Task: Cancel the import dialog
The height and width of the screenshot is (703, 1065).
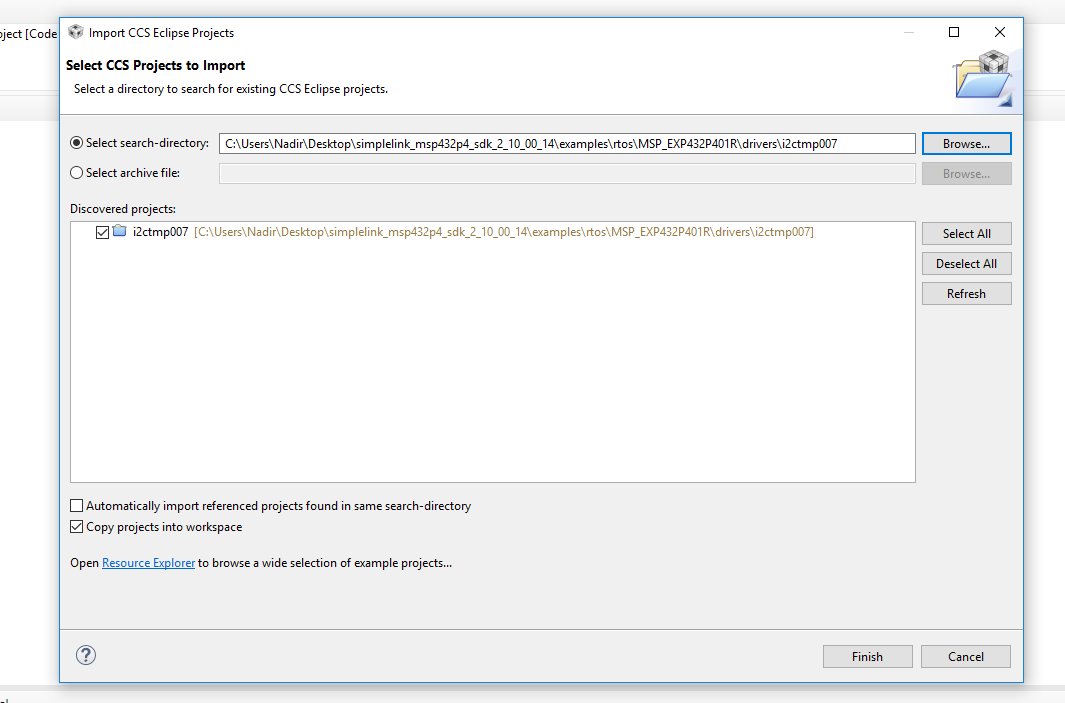Action: click(x=965, y=656)
